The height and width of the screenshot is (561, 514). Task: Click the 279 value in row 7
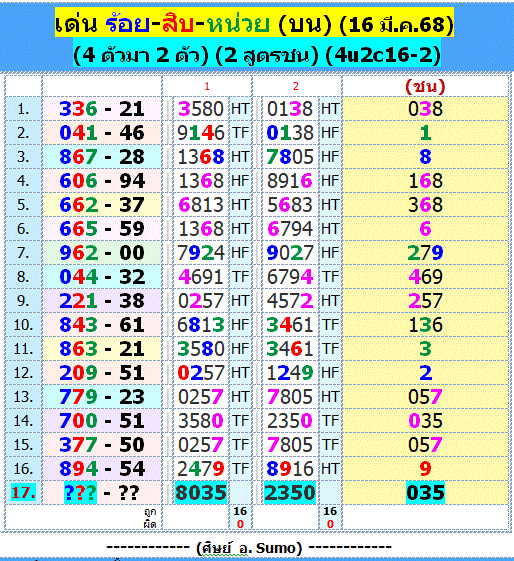click(425, 253)
